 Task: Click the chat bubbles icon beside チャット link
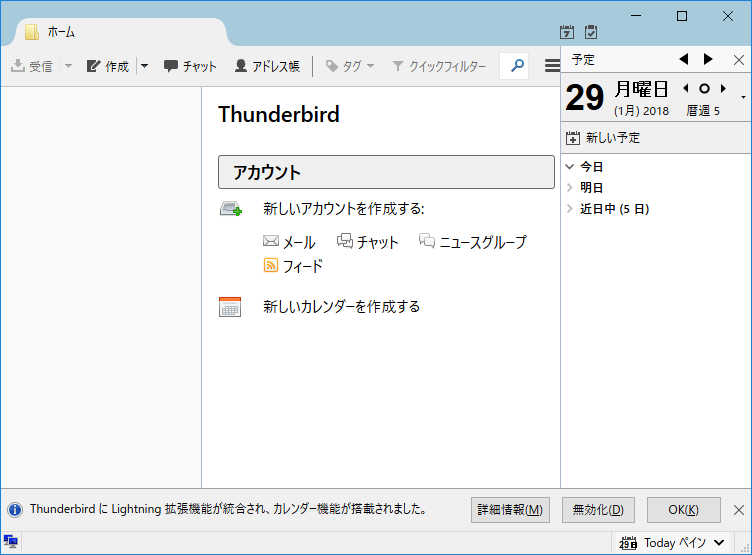(x=345, y=240)
